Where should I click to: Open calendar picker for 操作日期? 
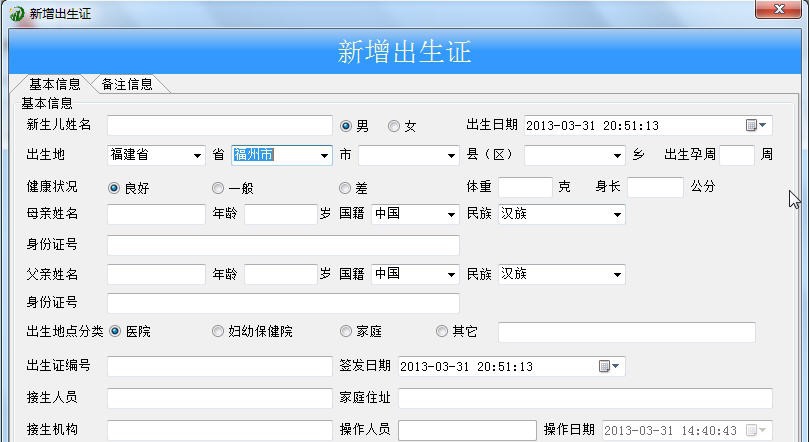click(x=756, y=430)
